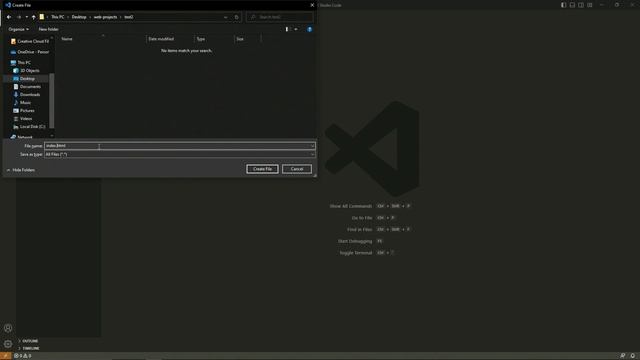Select Downloads folder in sidebar
The image size is (640, 360).
tap(27, 95)
